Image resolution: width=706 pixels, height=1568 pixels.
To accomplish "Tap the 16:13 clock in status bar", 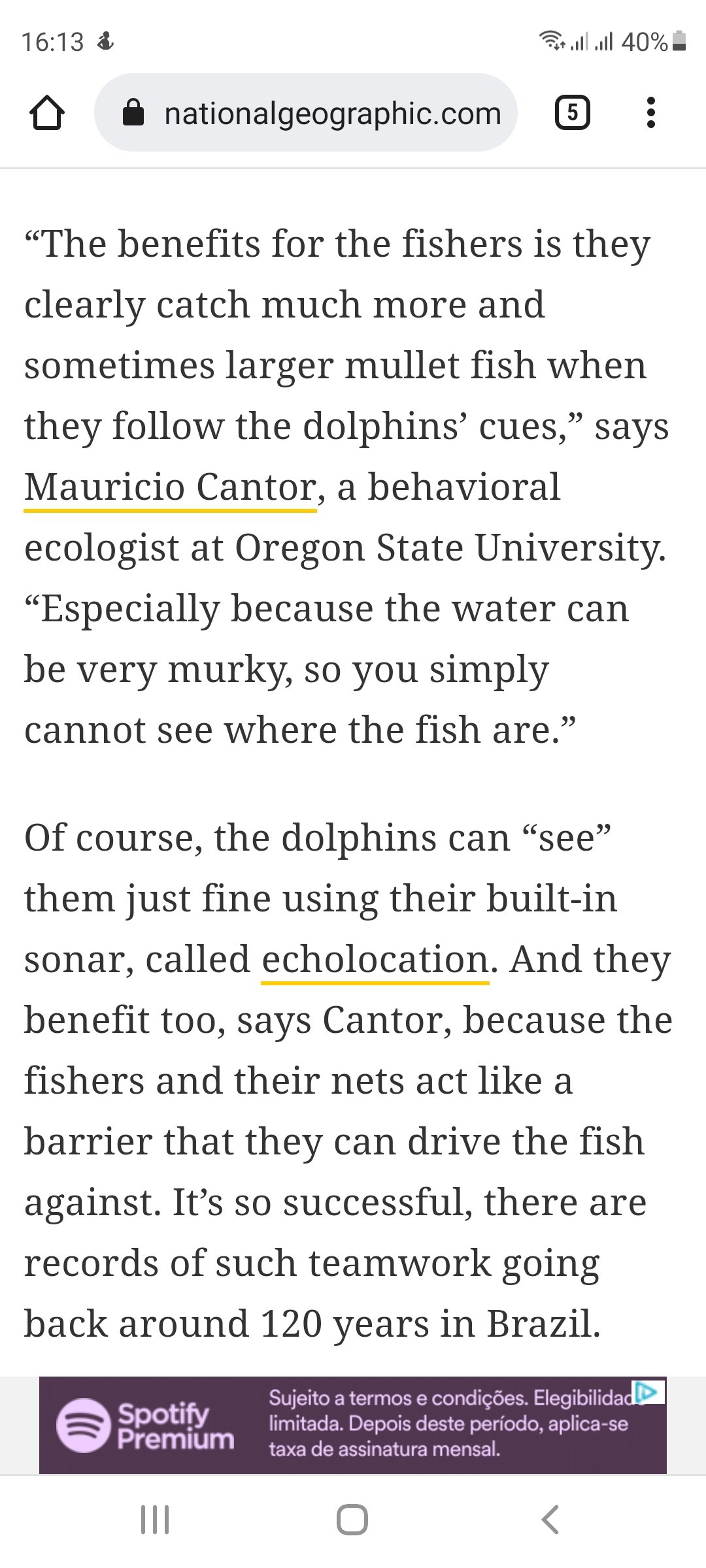I will (52, 42).
